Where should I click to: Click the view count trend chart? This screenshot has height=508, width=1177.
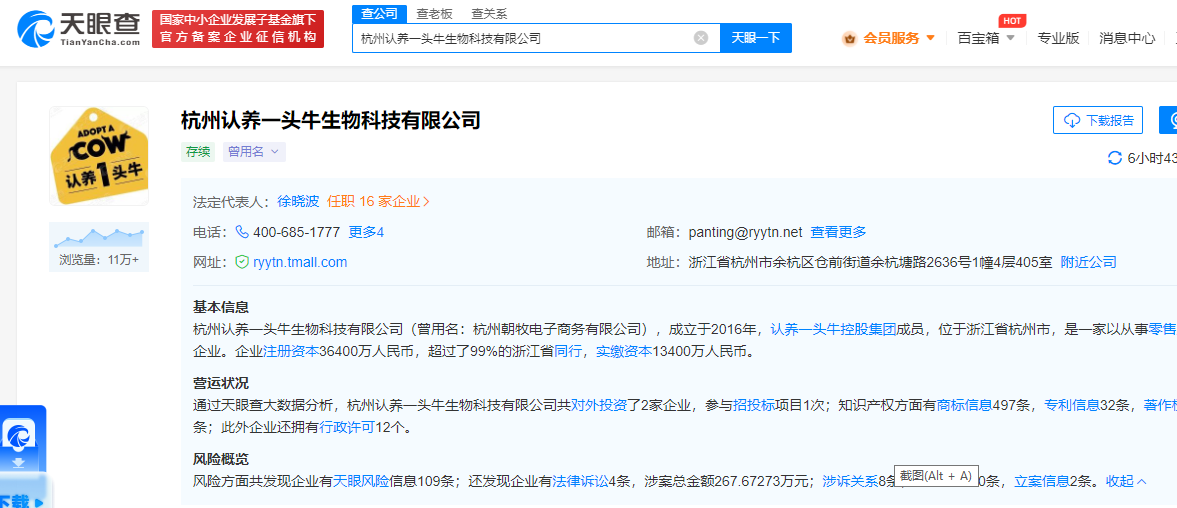pos(99,237)
